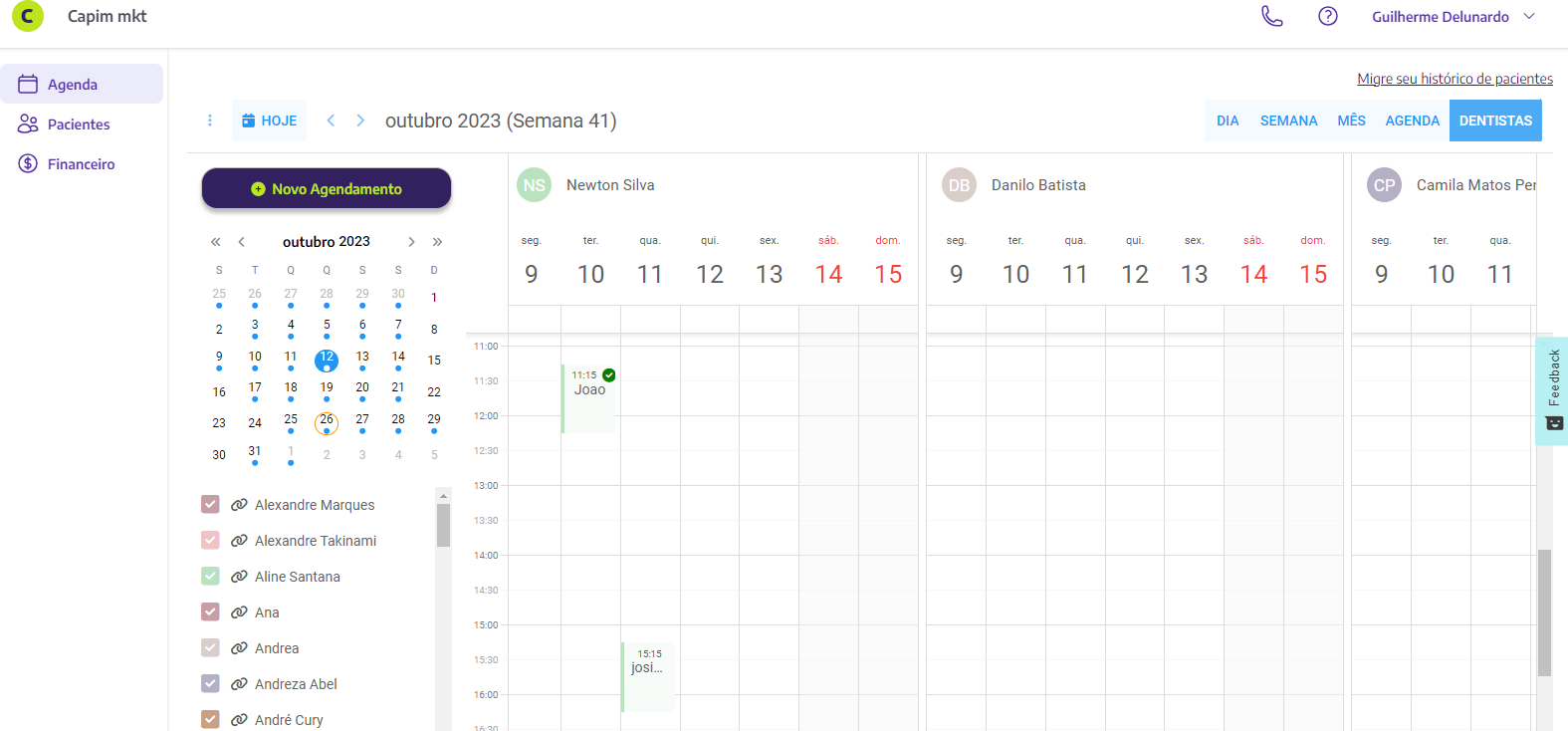
Task: Click Migre seu histórico de pacientes link
Action: pos(1455,79)
